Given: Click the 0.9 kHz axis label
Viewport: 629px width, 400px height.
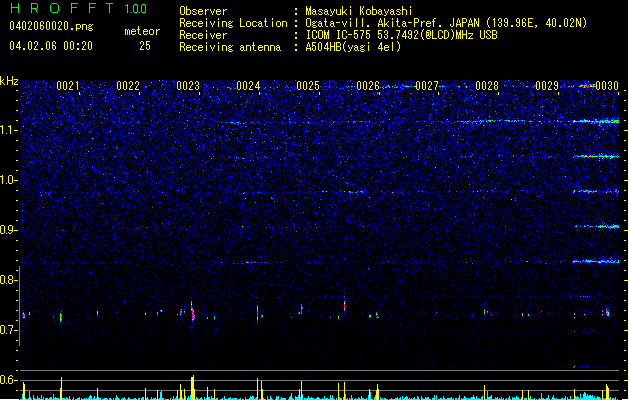Looking at the screenshot, I should 9,230.
